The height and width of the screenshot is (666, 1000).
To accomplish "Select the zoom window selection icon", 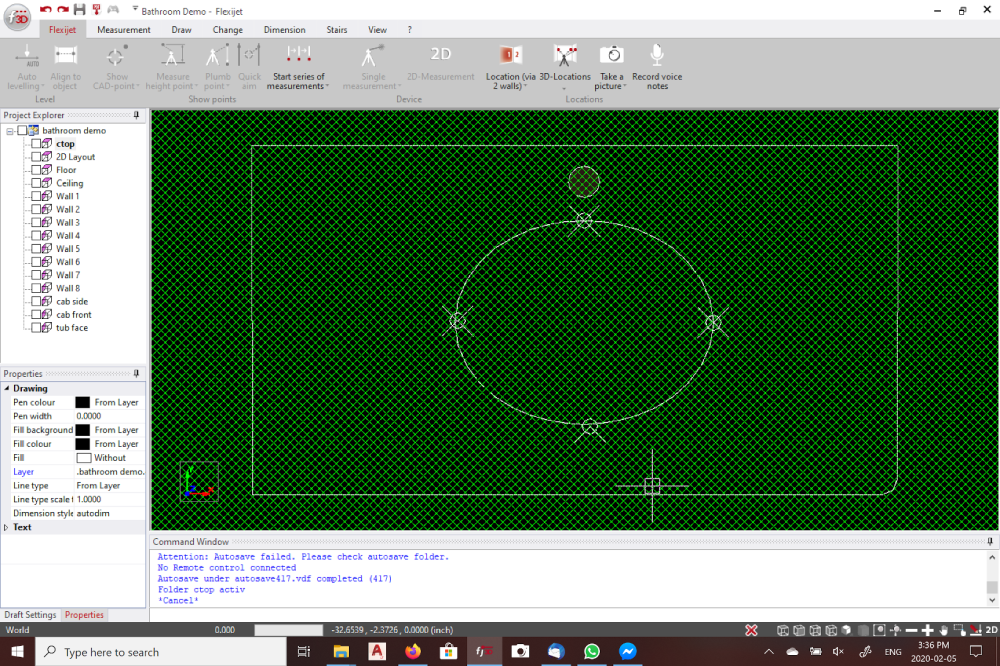I will pyautogui.click(x=959, y=630).
